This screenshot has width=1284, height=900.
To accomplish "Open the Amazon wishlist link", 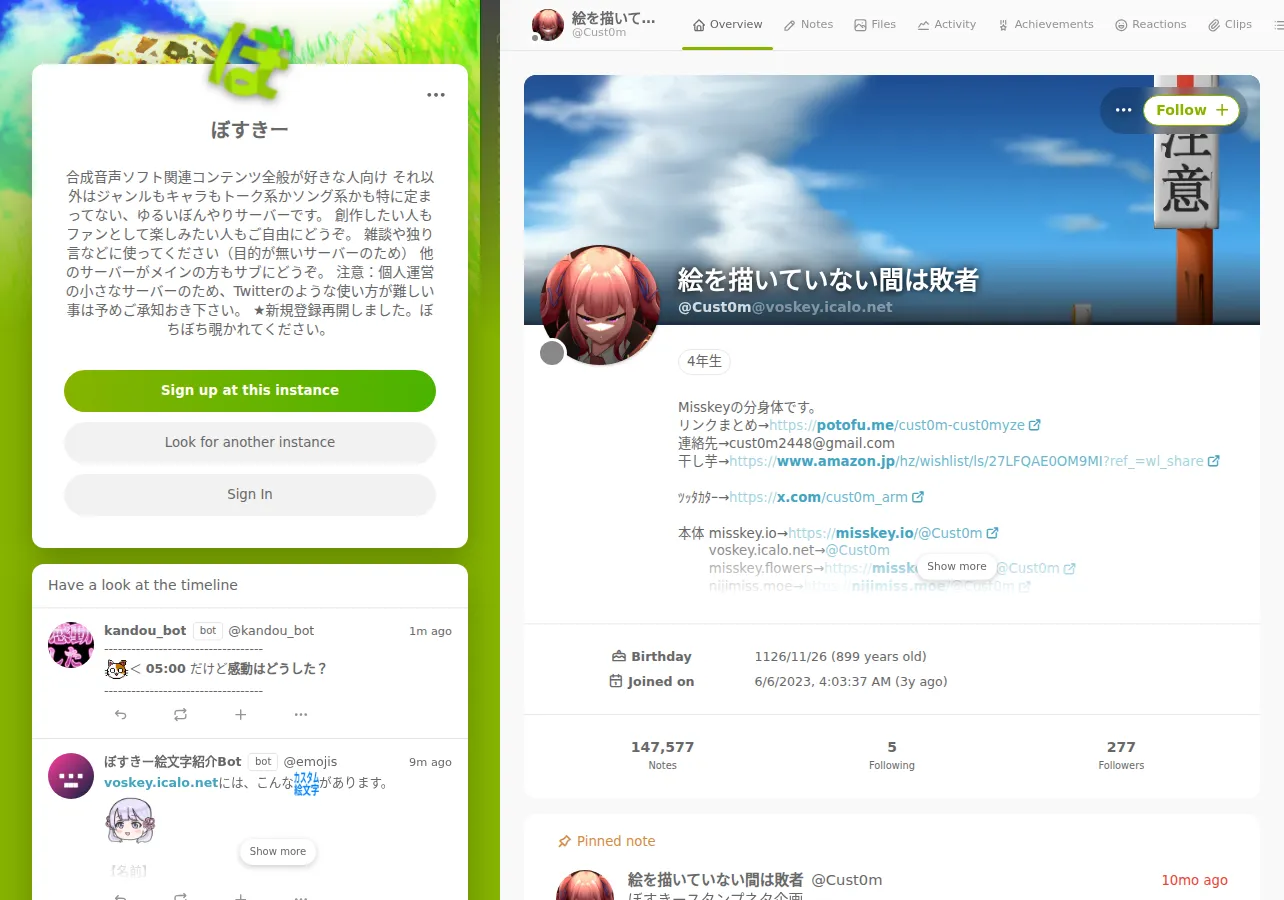I will (974, 461).
